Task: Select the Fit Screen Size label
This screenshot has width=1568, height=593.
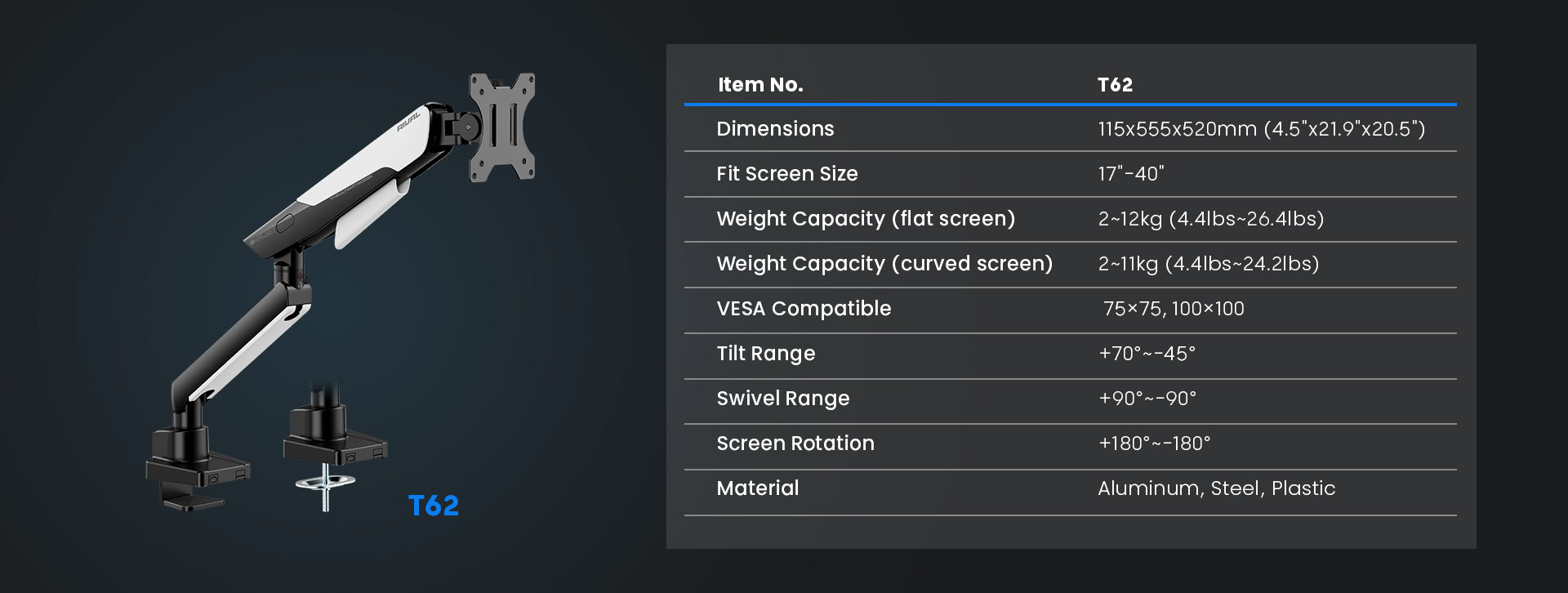Action: (x=786, y=174)
